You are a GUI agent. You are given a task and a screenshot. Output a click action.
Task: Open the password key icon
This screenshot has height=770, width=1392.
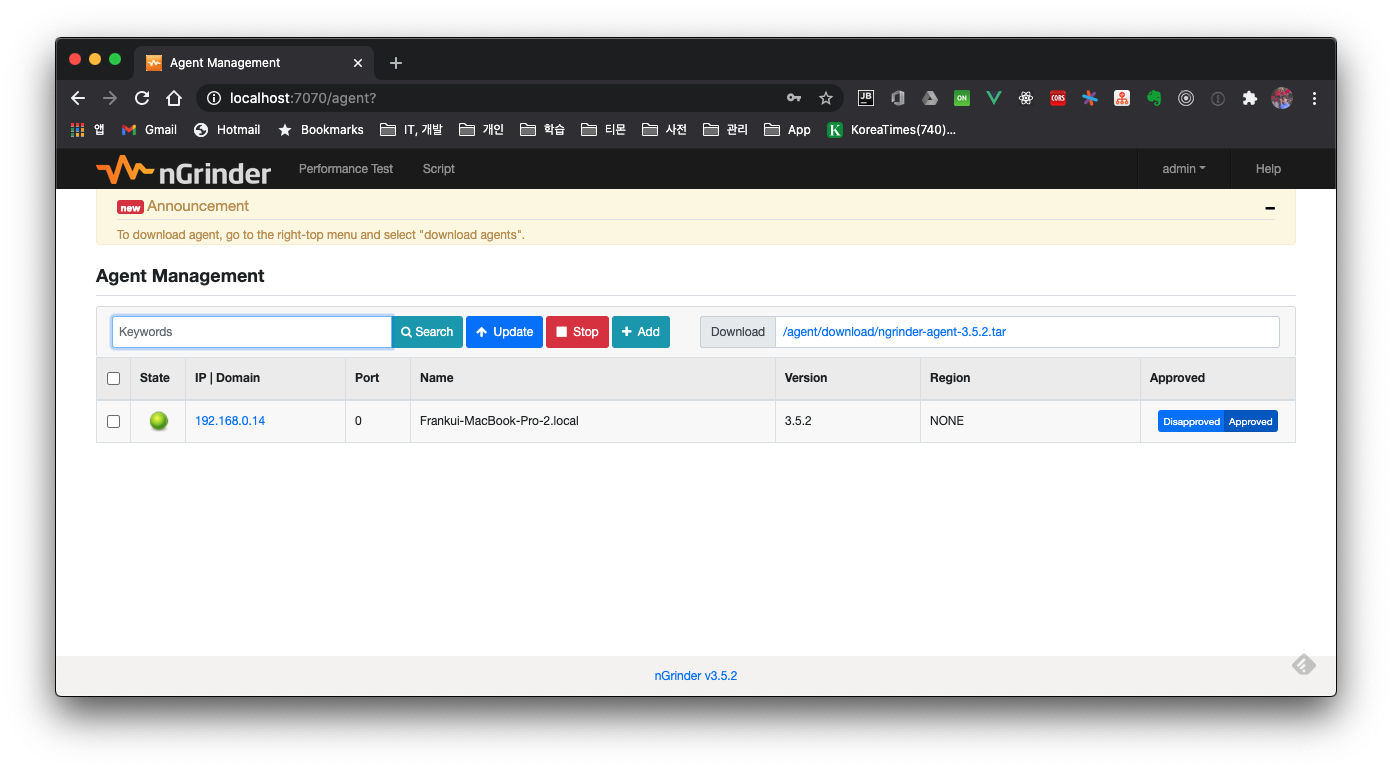[x=794, y=98]
